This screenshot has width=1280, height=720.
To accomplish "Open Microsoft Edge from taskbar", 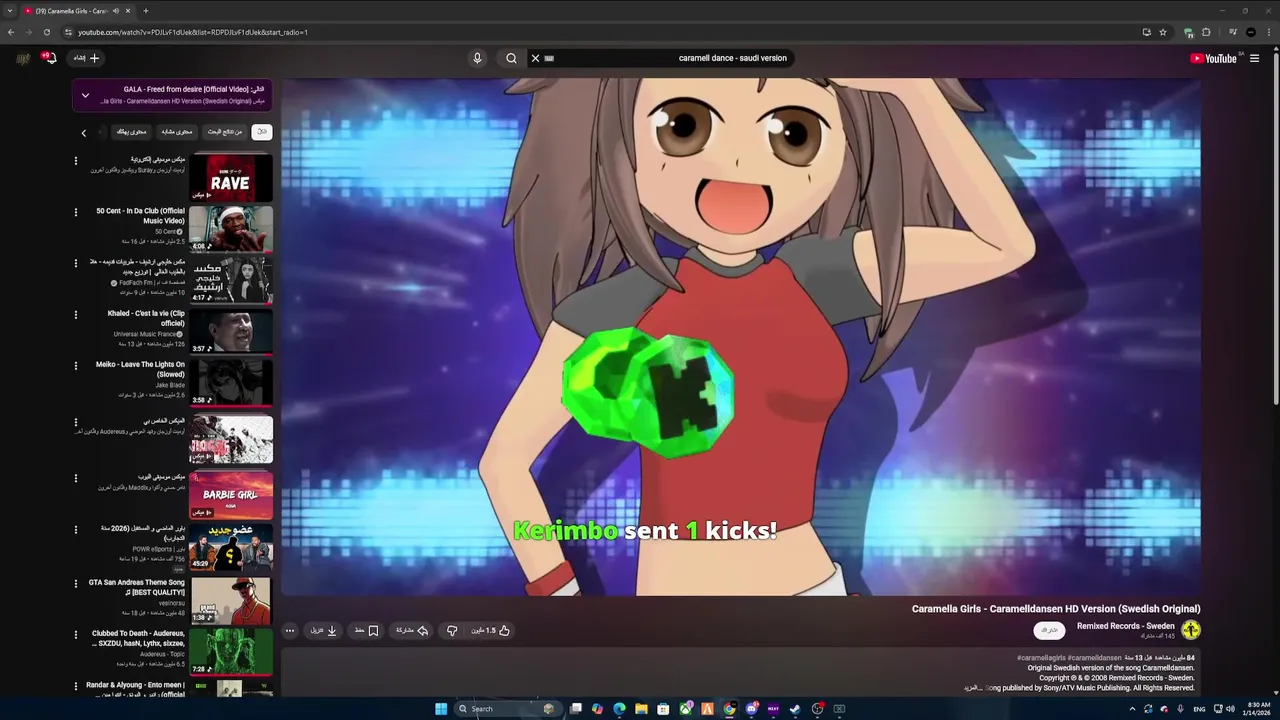I will [x=619, y=709].
